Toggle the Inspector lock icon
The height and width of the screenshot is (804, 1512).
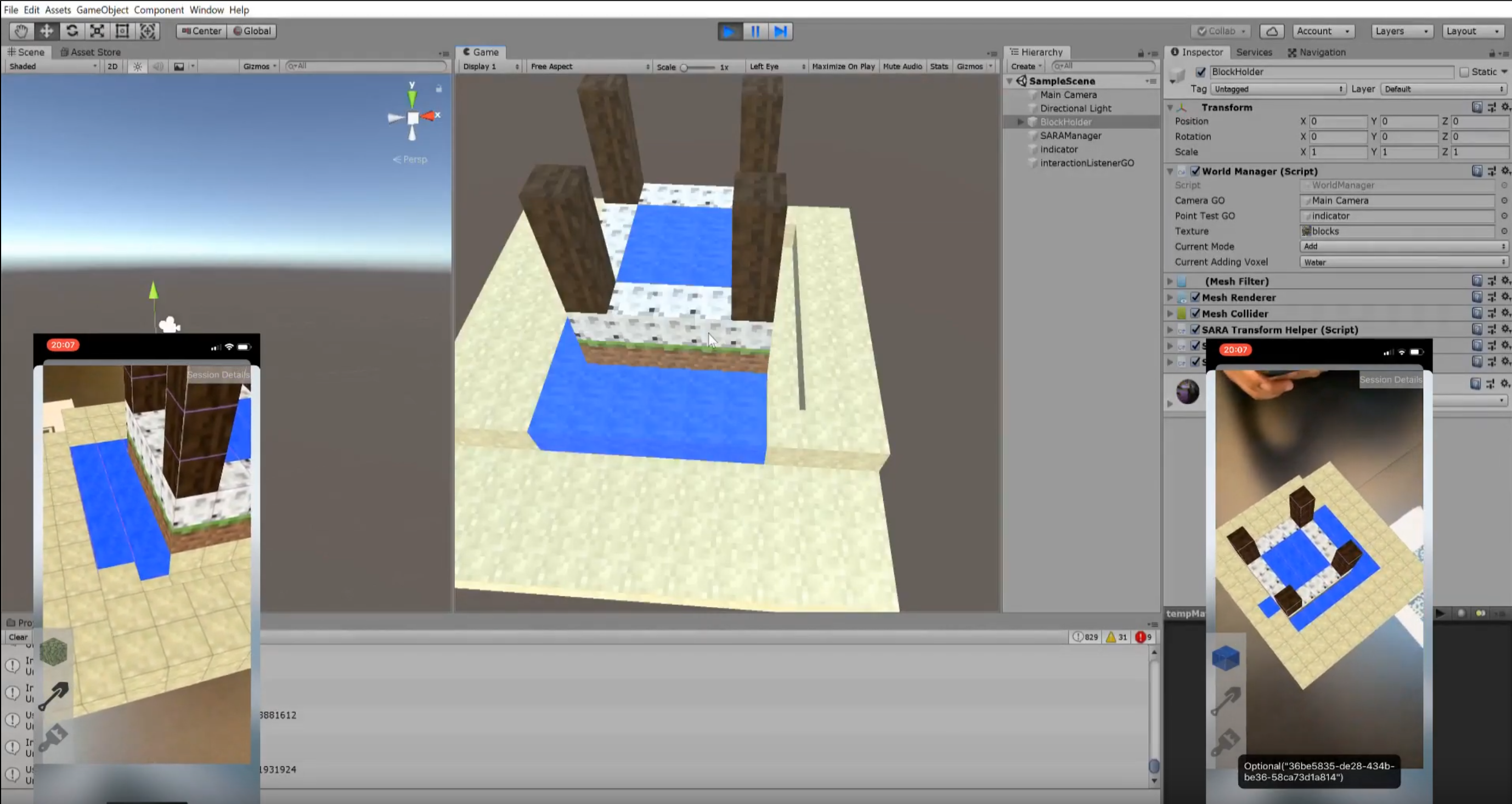[x=1492, y=53]
